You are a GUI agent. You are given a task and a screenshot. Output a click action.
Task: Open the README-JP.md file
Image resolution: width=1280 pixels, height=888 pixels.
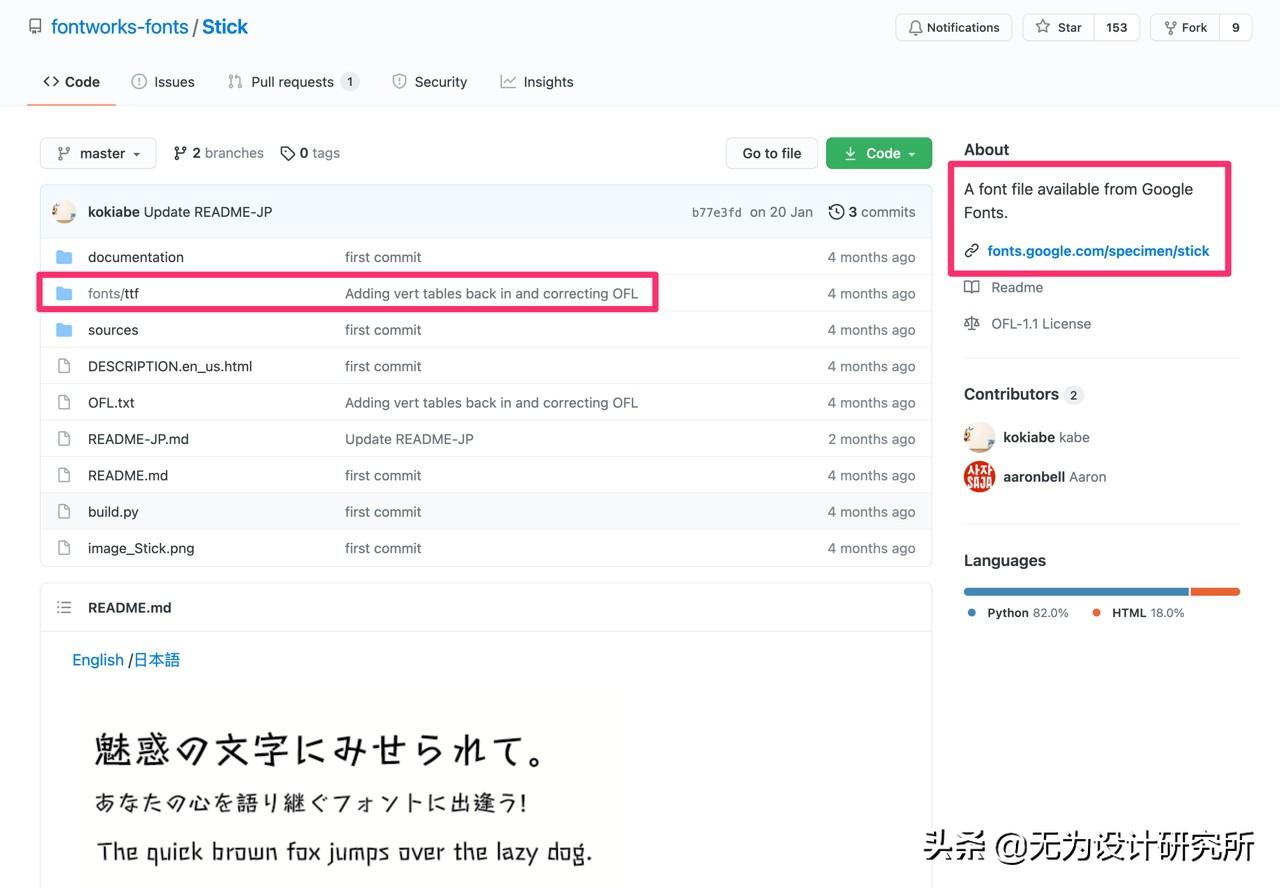(x=138, y=439)
